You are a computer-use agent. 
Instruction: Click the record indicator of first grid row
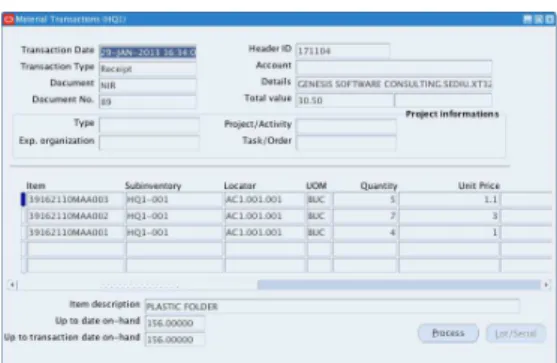23,199
